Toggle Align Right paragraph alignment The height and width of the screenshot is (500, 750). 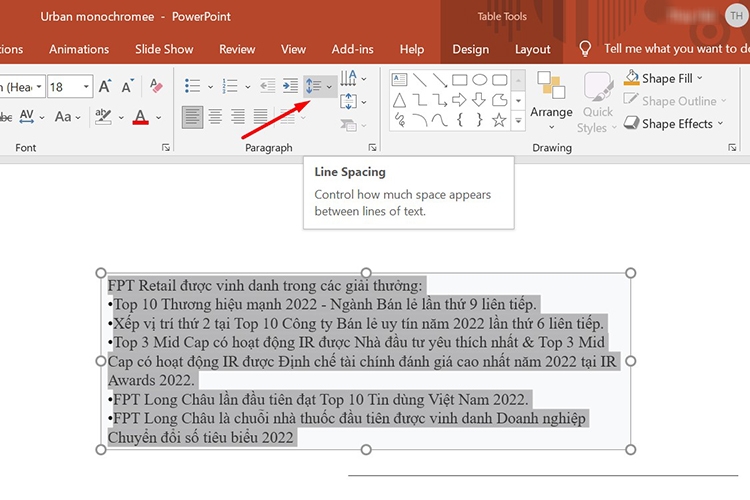click(x=238, y=117)
